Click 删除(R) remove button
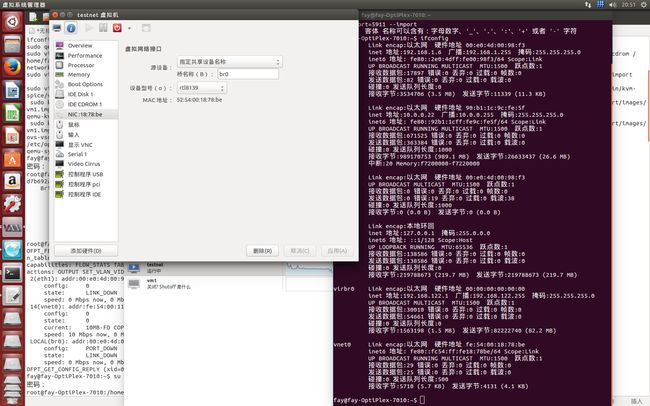Viewport: 650px width, 406px height. tap(262, 251)
